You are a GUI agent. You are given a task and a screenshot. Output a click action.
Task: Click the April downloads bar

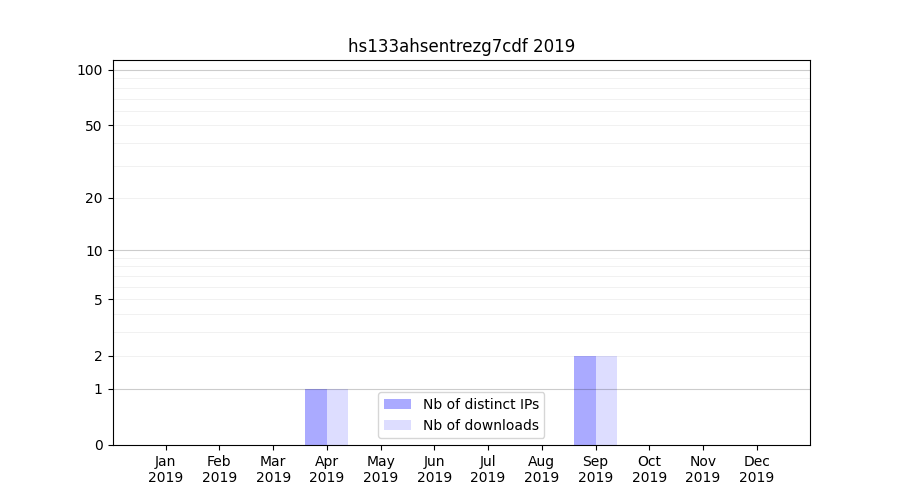click(338, 417)
